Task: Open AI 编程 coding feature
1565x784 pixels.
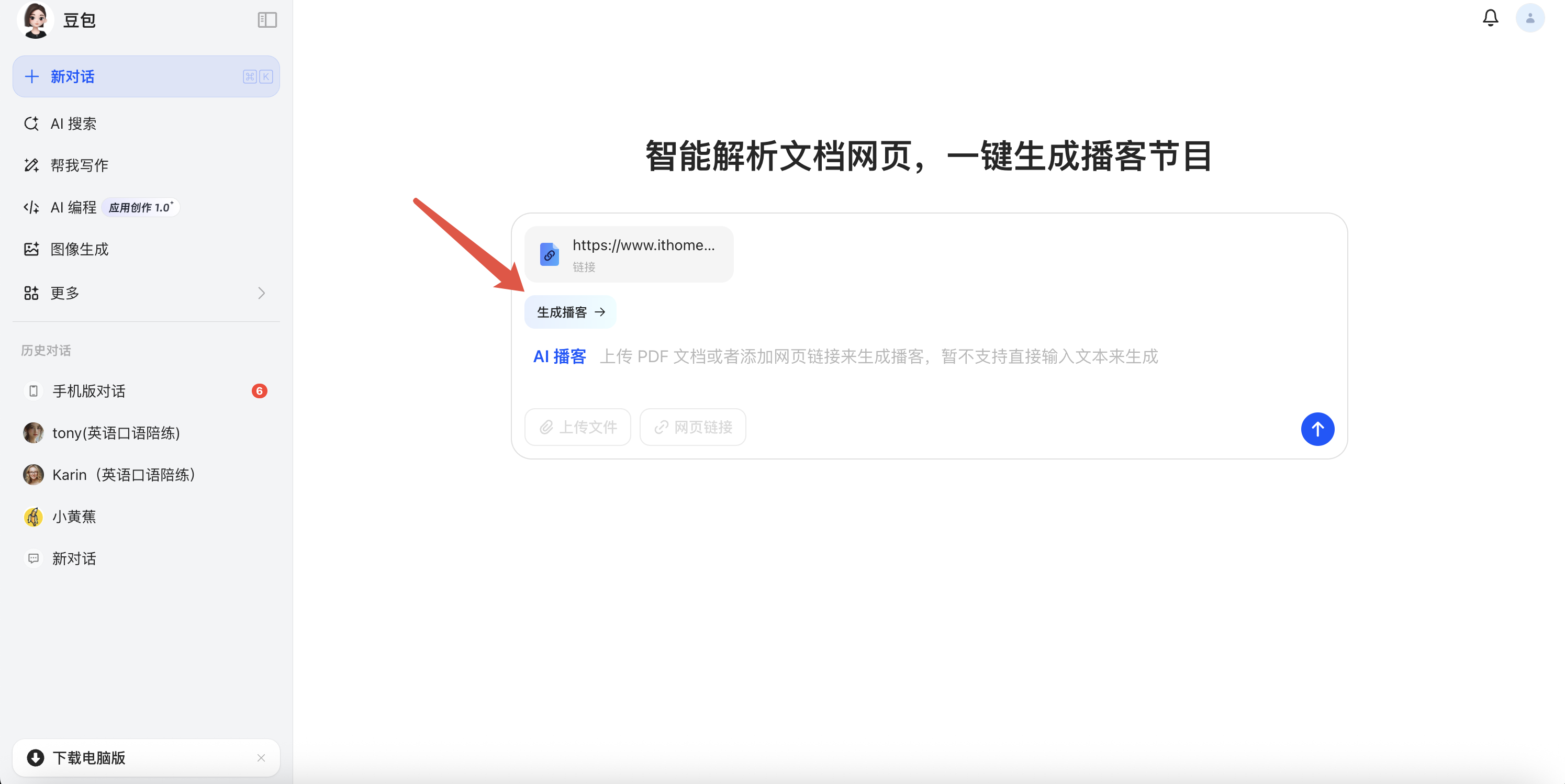Action: click(146, 207)
